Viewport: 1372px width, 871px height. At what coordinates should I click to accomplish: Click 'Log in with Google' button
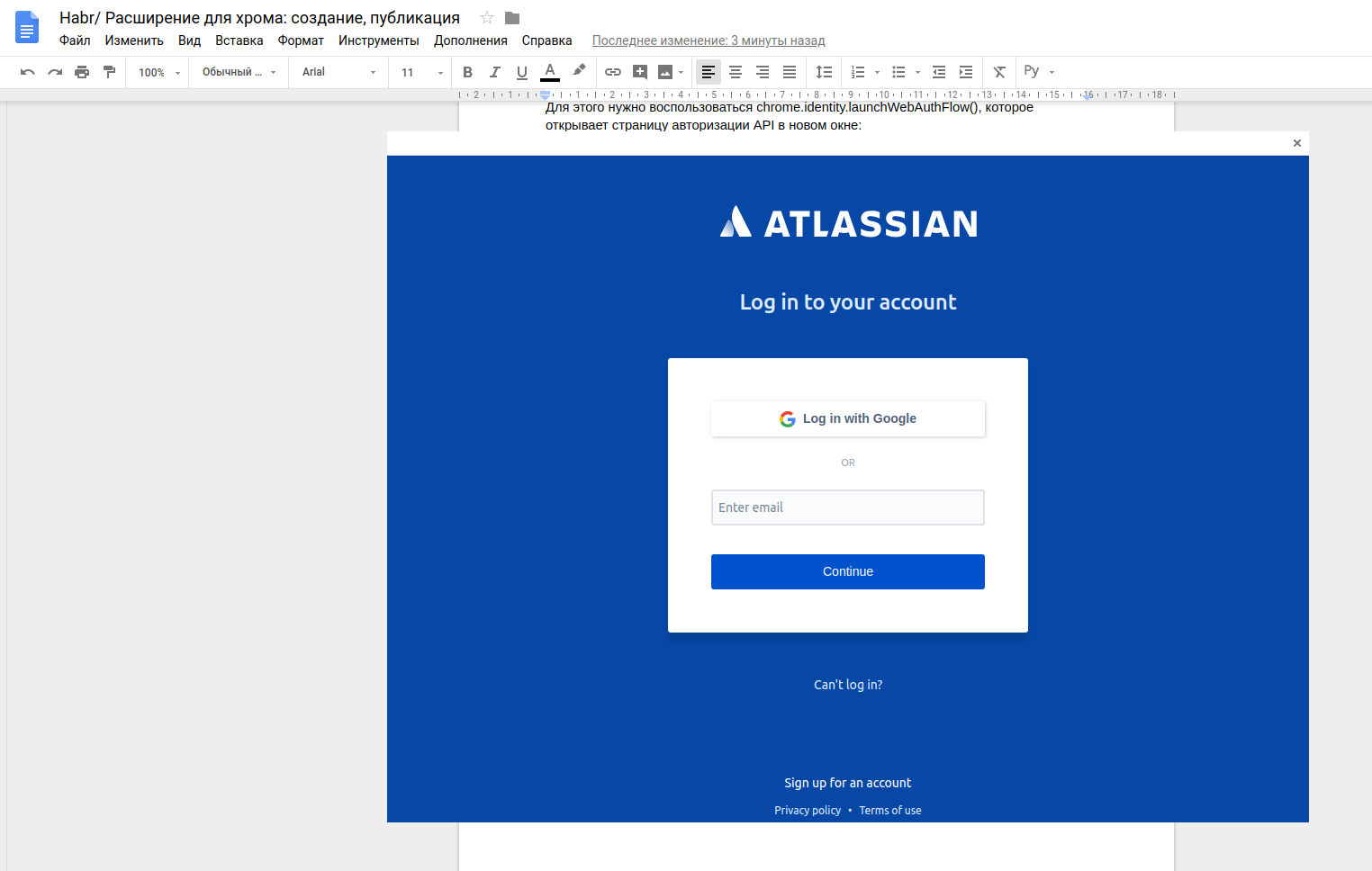pos(848,418)
